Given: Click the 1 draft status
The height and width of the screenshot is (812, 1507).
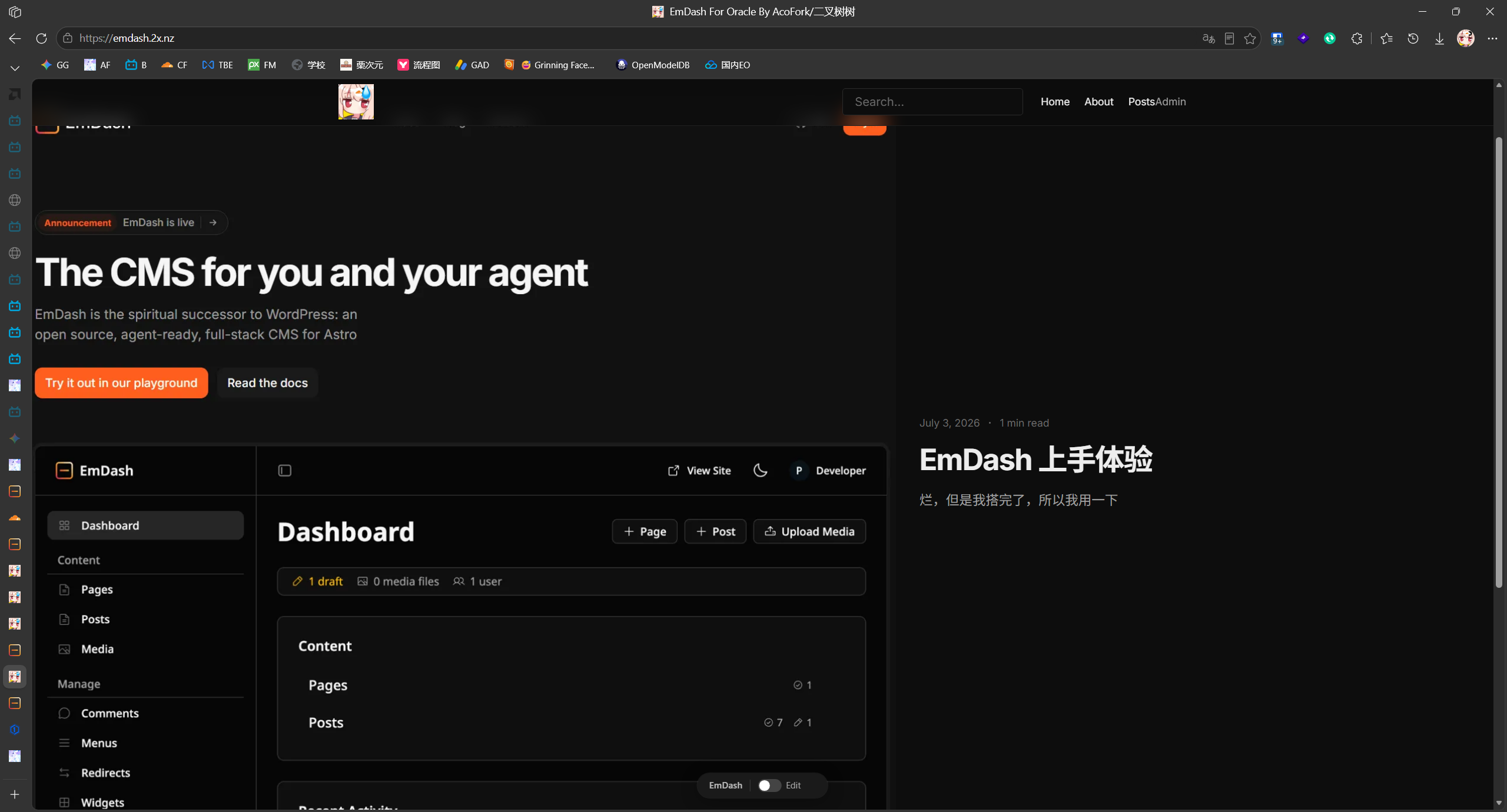Looking at the screenshot, I should (317, 581).
